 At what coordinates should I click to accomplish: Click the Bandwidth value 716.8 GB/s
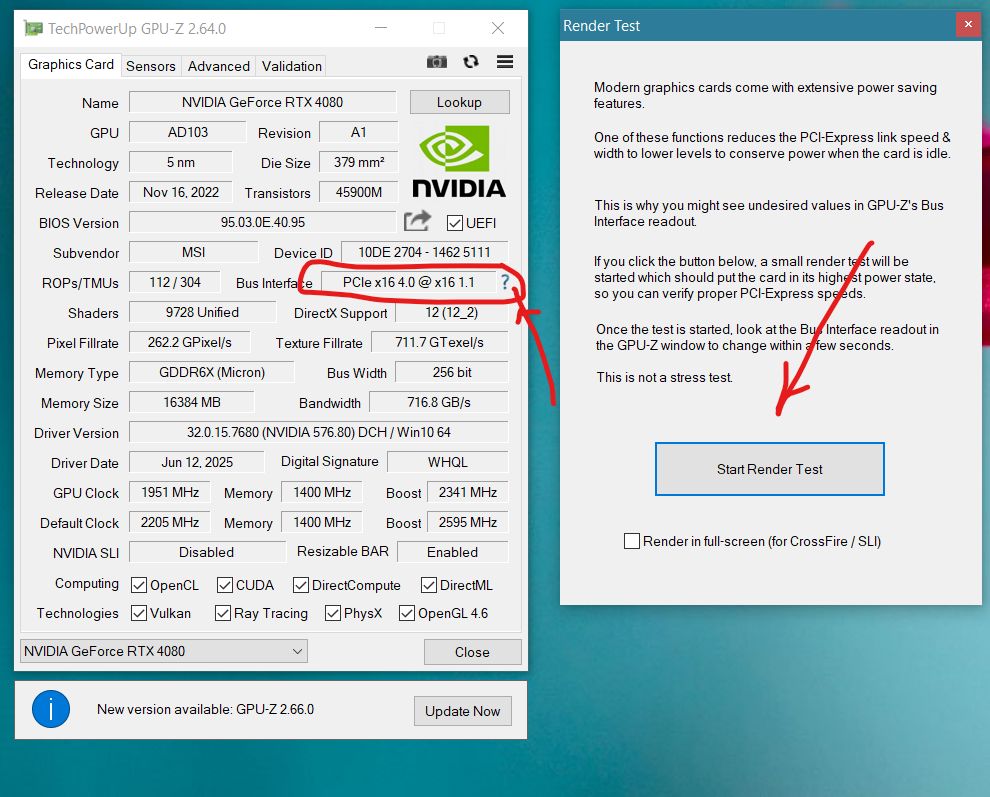(439, 402)
